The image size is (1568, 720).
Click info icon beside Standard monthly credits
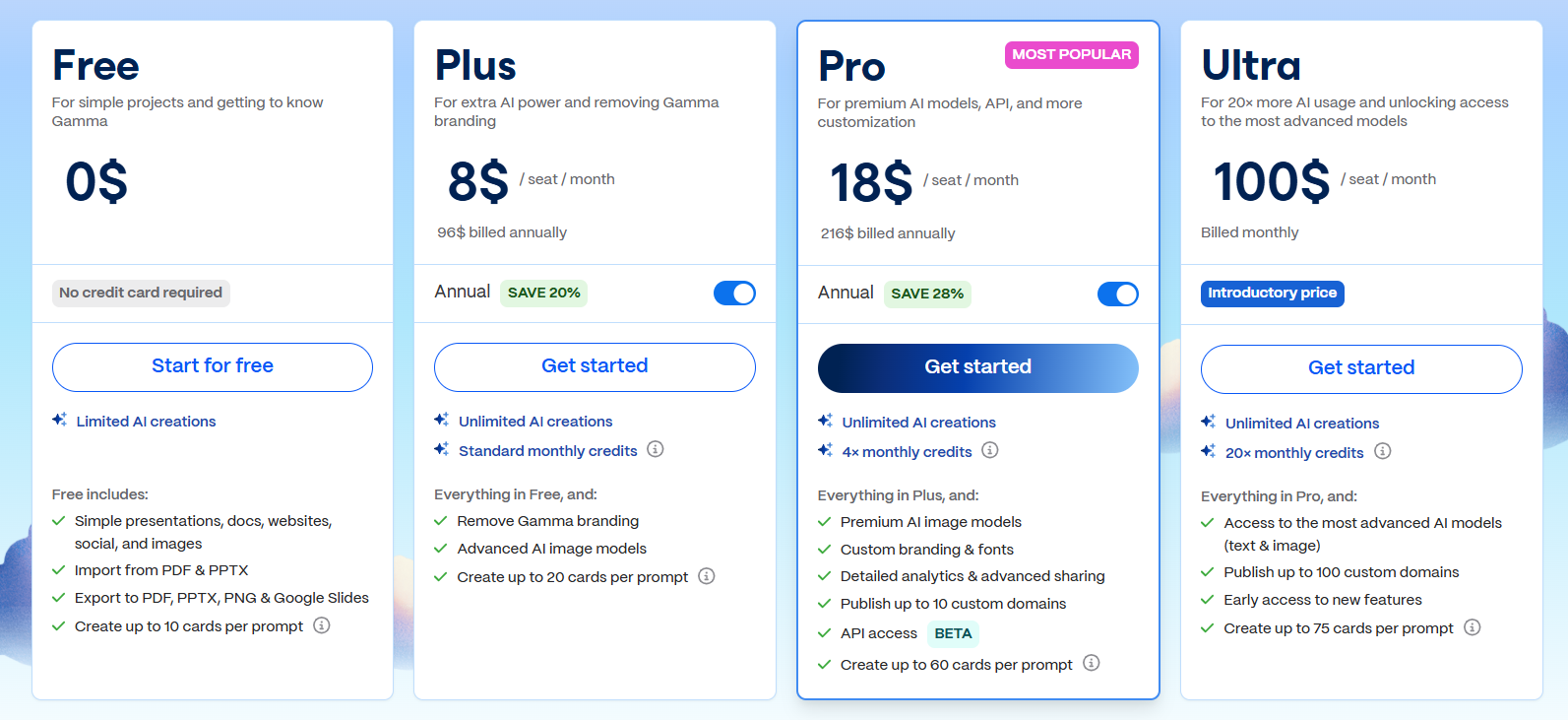click(656, 449)
